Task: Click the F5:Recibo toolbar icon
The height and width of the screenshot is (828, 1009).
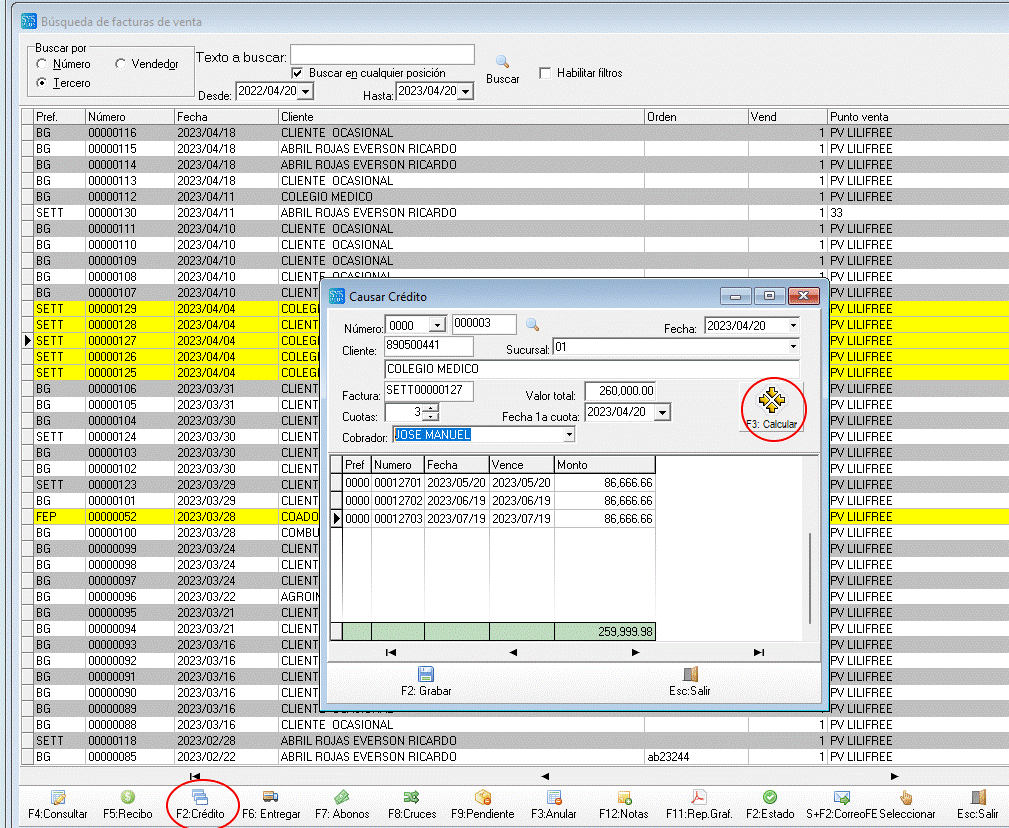Action: (x=127, y=797)
